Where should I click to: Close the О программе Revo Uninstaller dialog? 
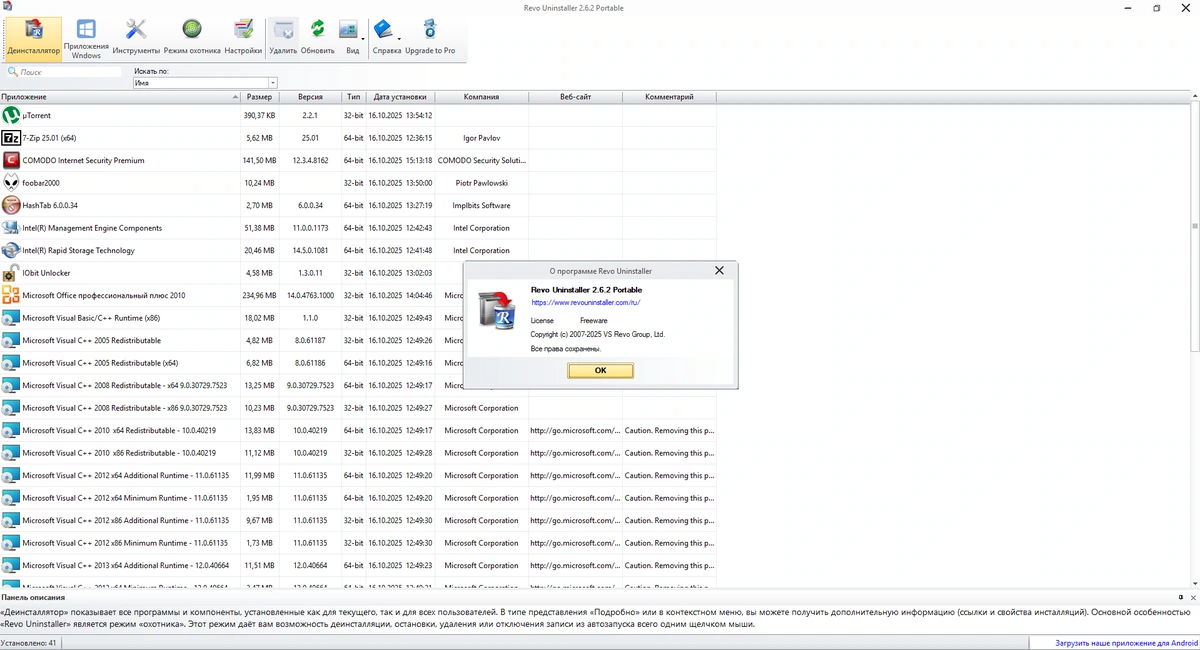[x=719, y=270]
